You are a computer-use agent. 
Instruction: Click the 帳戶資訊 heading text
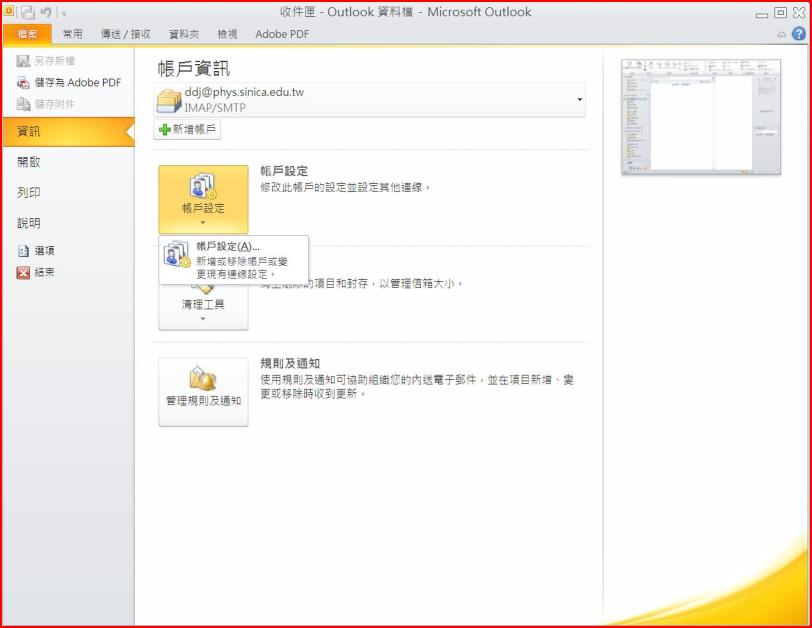click(194, 68)
